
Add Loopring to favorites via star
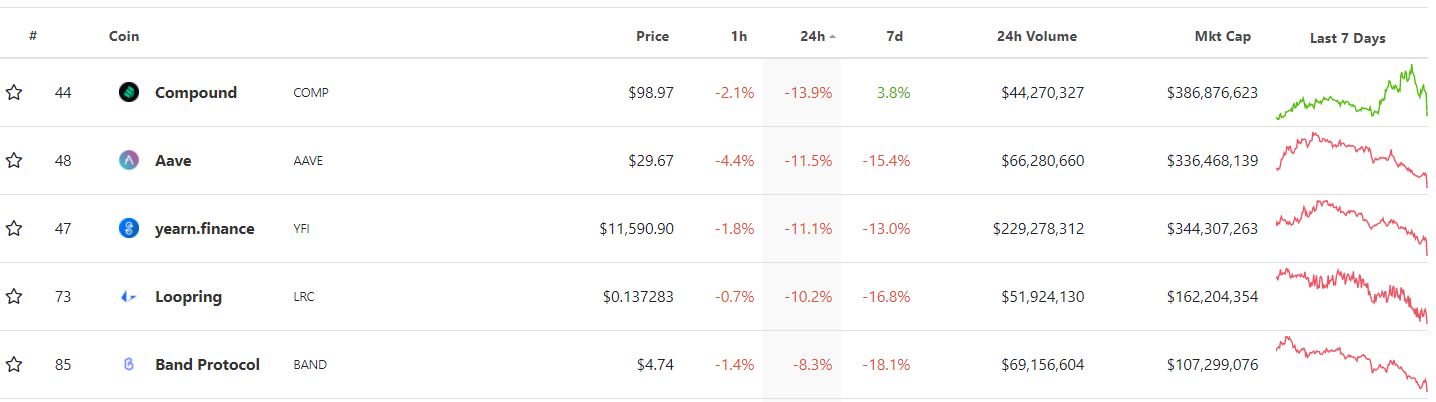(x=14, y=297)
